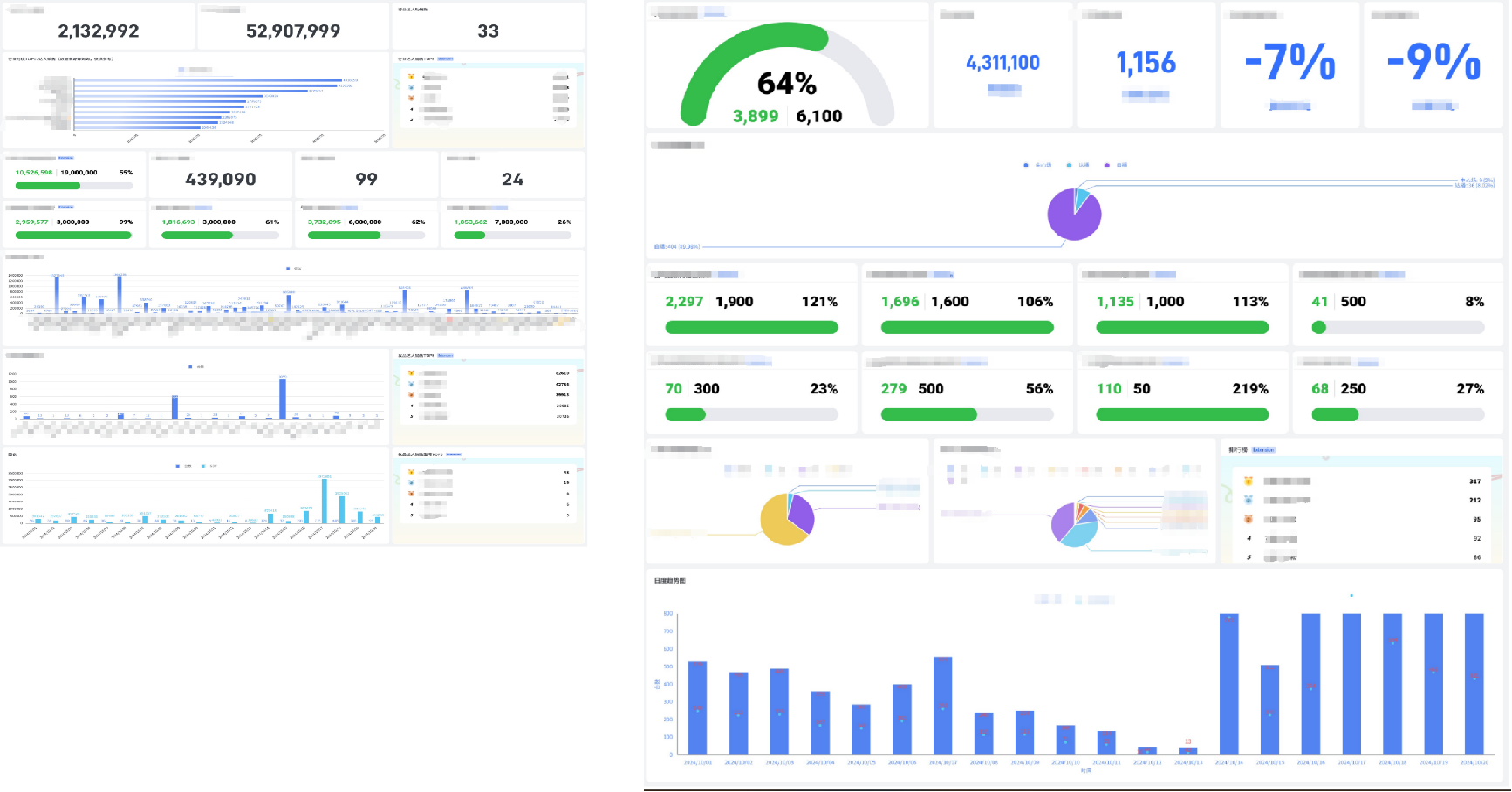The height and width of the screenshot is (792, 1512).
Task: Click the 1,156 metric value
Action: [1146, 63]
